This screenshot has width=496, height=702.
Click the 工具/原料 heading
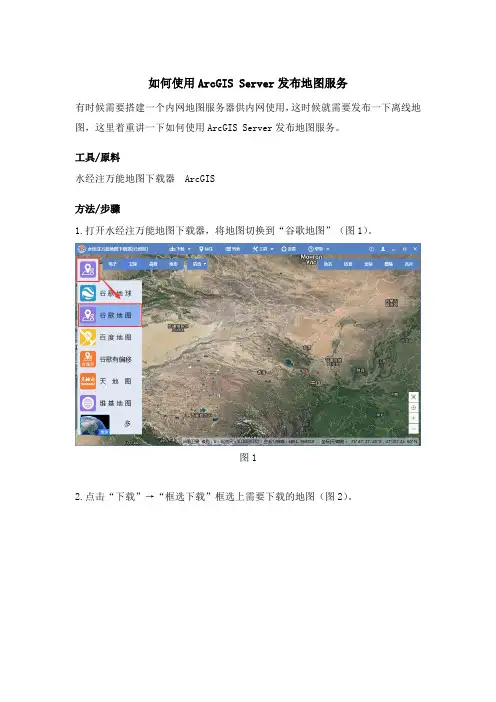click(98, 158)
